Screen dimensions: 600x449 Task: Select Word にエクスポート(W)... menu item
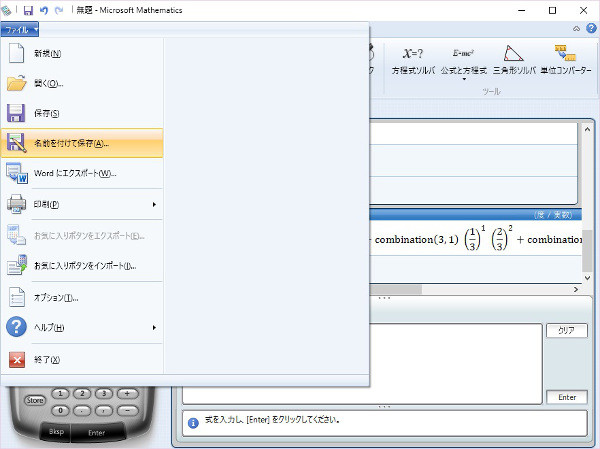click(82, 173)
